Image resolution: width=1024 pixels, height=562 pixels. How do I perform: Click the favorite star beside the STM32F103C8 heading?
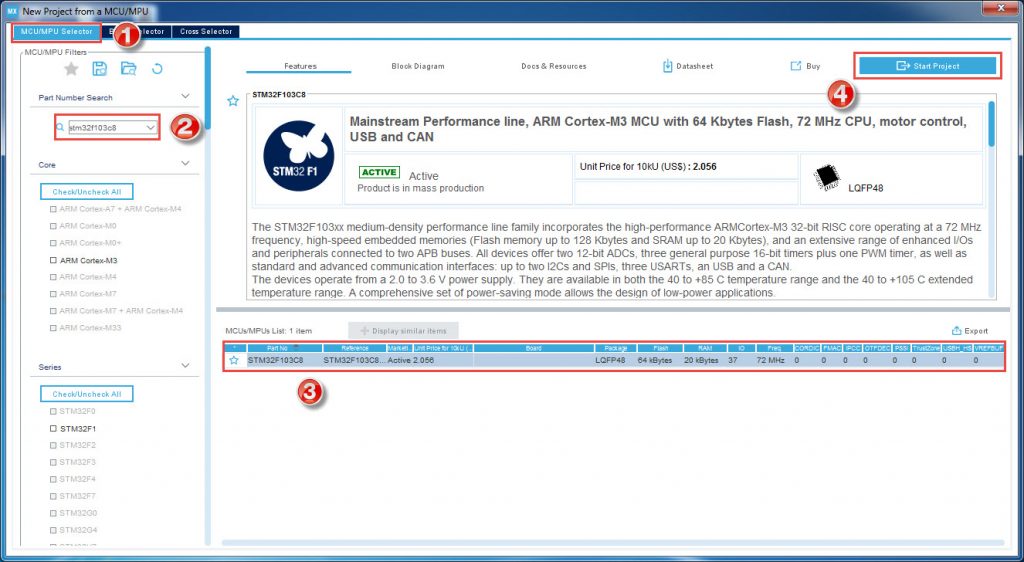point(233,101)
